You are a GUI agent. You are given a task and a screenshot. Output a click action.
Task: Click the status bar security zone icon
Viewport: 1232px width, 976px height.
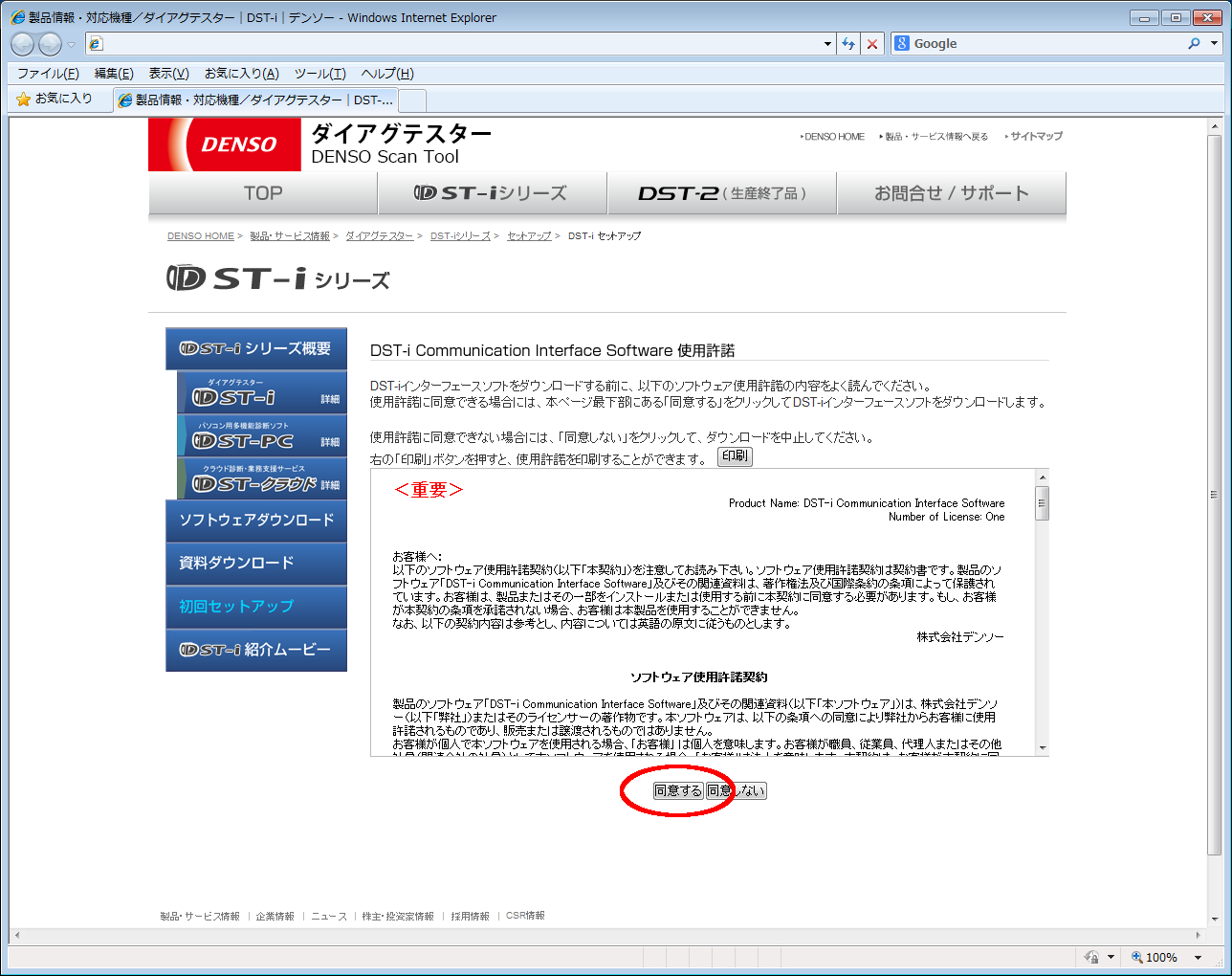(1091, 957)
